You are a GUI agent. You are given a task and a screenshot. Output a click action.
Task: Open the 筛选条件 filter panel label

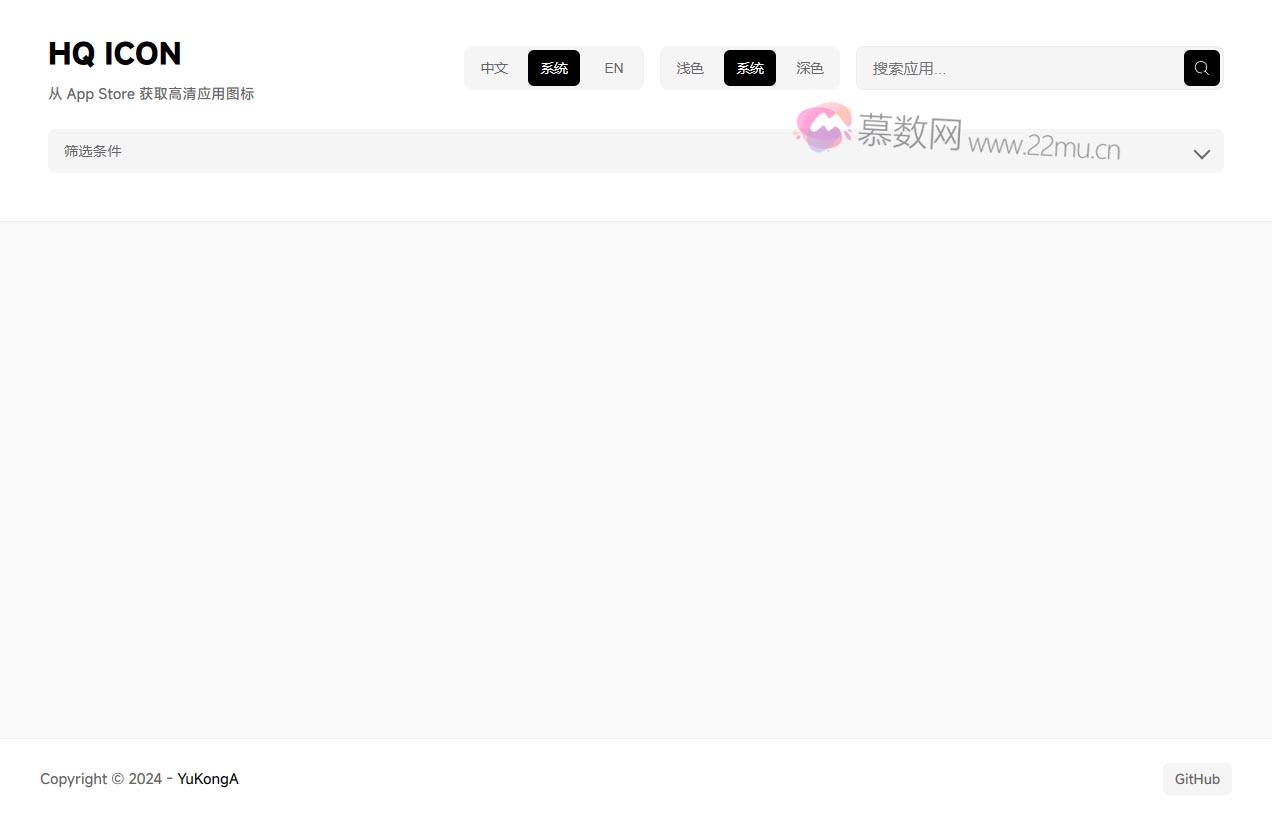(93, 151)
